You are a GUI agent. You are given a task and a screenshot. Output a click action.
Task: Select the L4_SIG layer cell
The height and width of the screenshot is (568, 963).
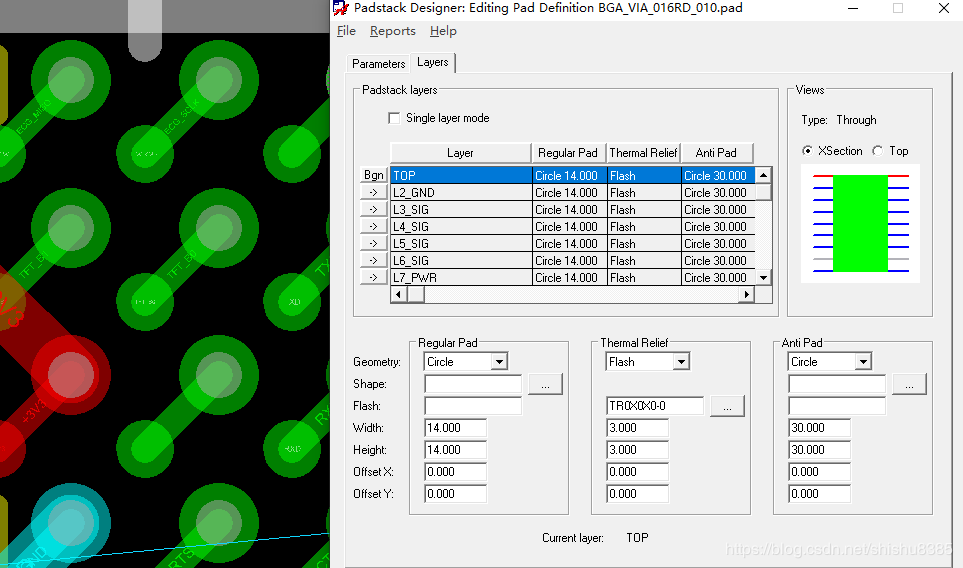tap(461, 227)
